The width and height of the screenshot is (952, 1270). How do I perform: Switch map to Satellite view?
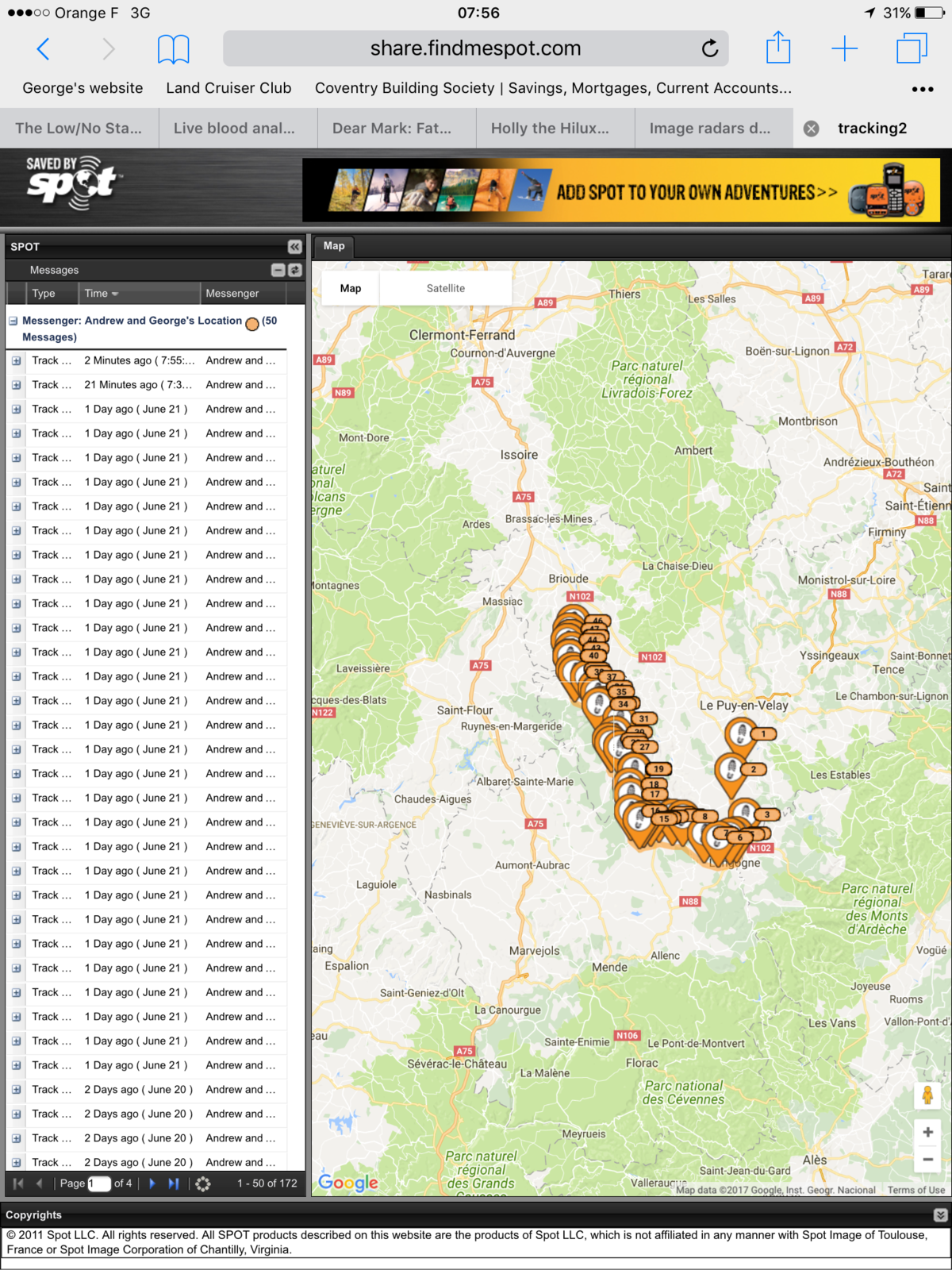click(446, 288)
